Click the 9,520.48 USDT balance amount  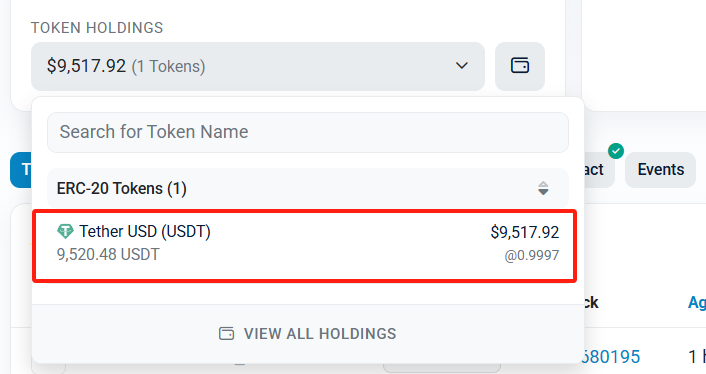pyautogui.click(x=108, y=255)
